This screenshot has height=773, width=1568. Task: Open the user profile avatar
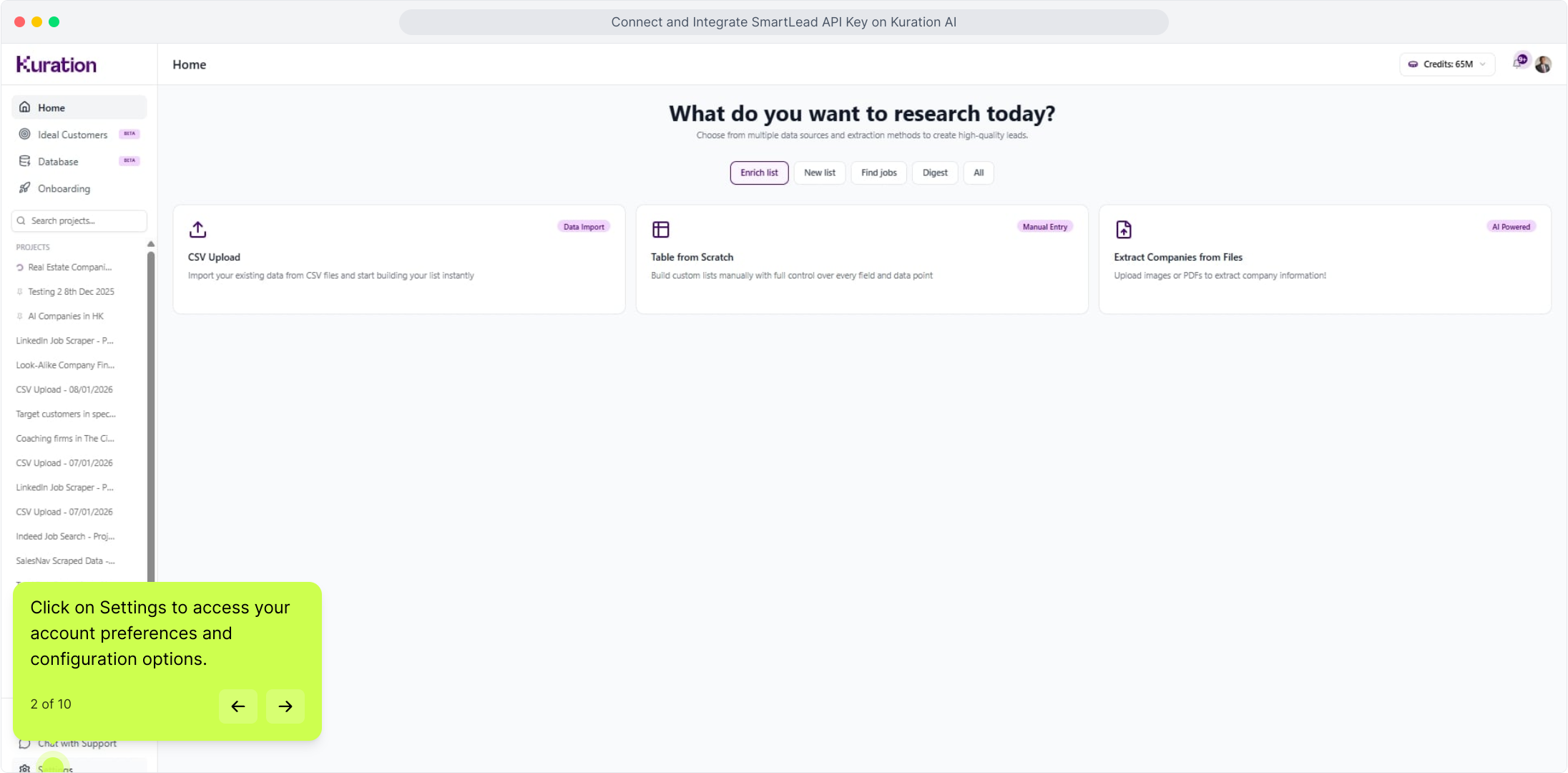[x=1543, y=64]
